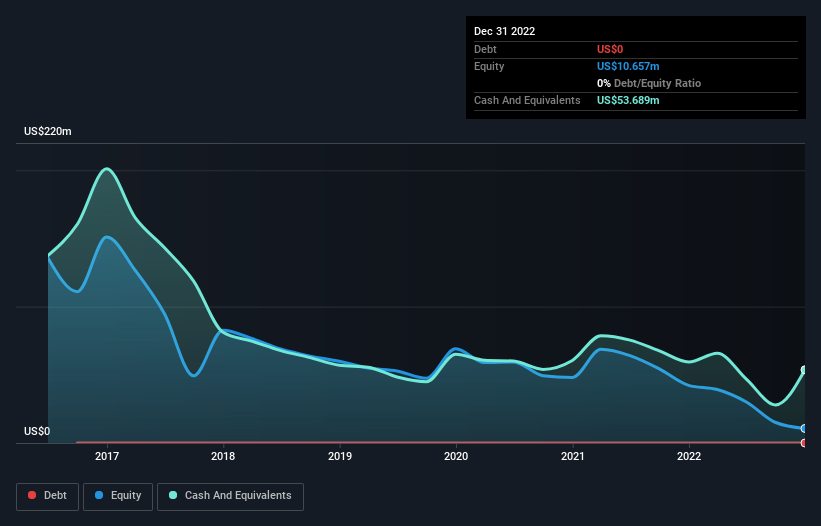Click the 2021 x-axis label
Image resolution: width=821 pixels, height=526 pixels.
click(573, 456)
